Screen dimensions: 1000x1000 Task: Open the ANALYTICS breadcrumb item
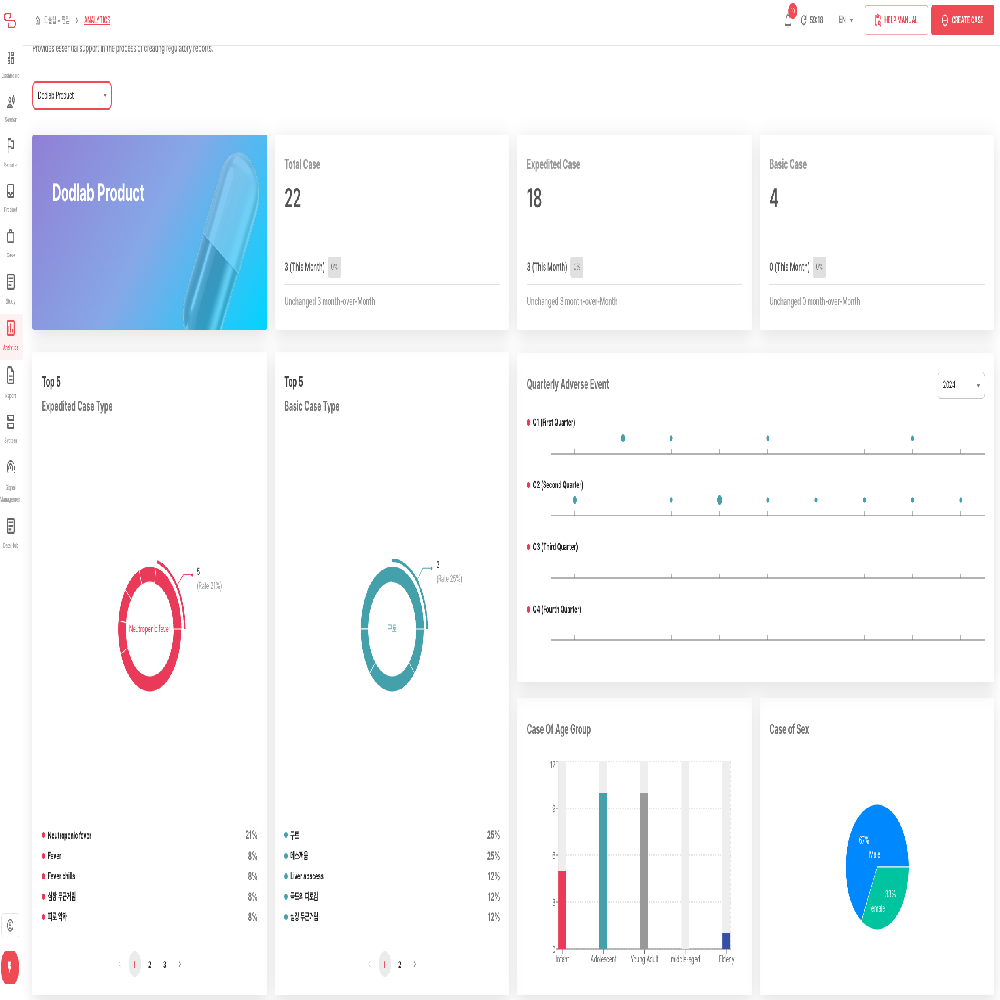[x=97, y=20]
